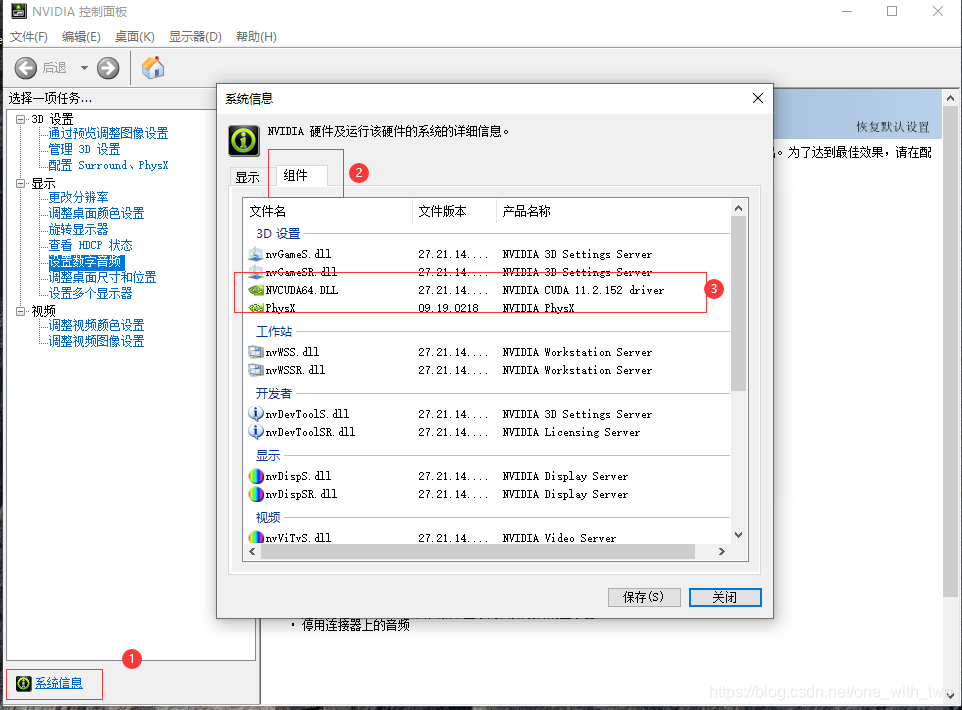Sort by 文件版本 column header

(454, 211)
